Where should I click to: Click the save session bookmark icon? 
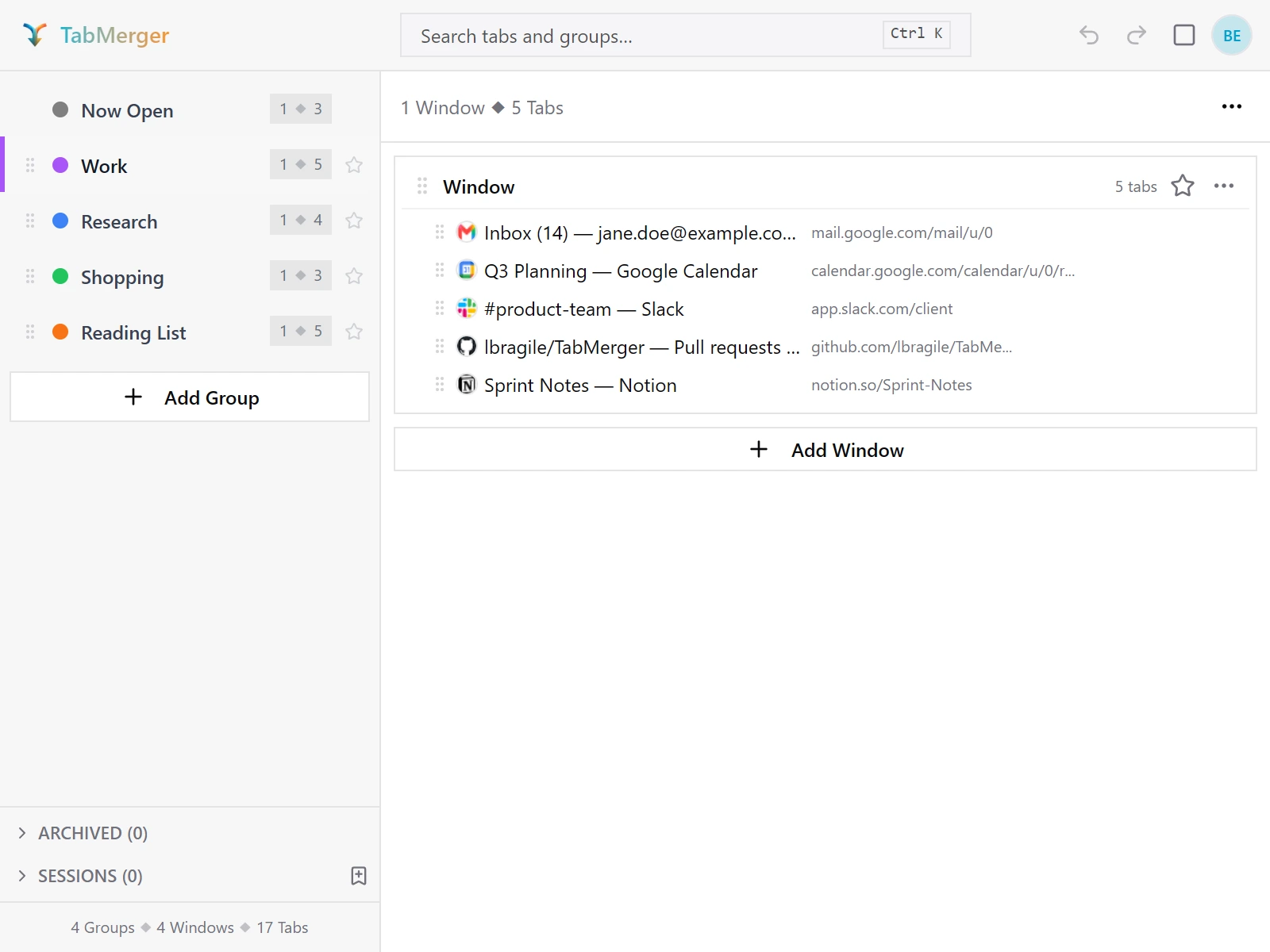(359, 876)
